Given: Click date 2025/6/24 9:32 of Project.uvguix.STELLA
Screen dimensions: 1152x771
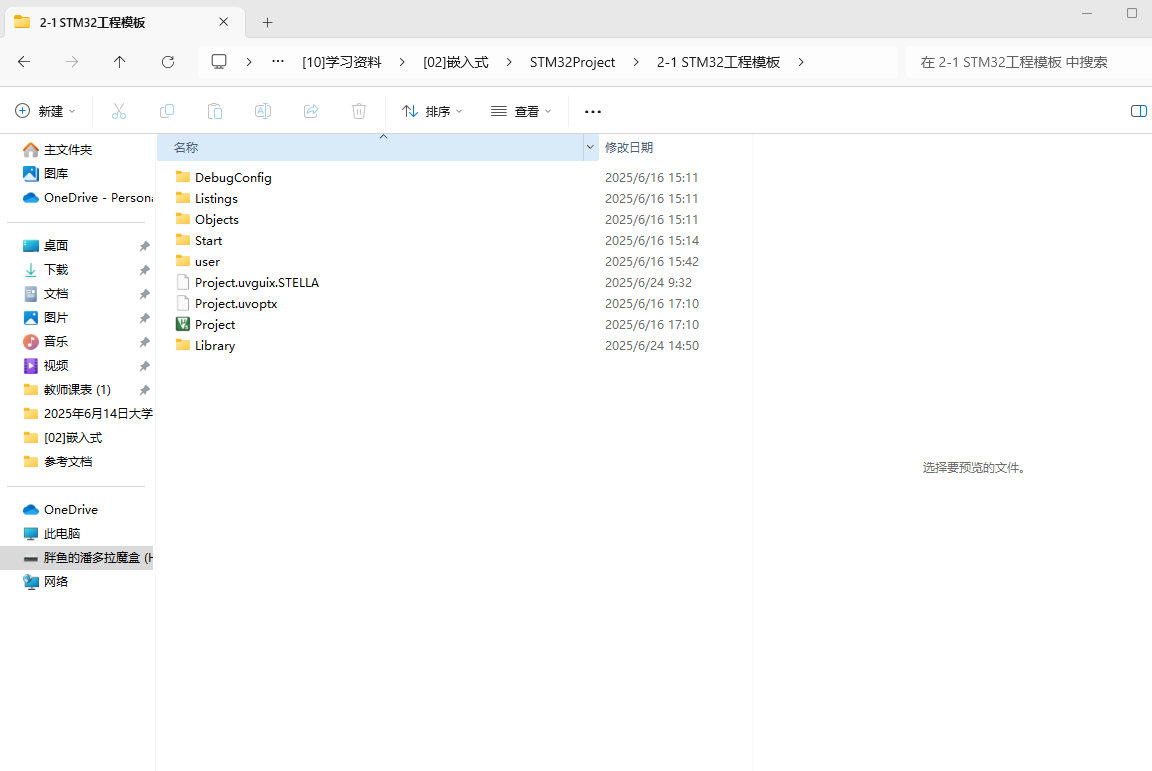Looking at the screenshot, I should point(648,282).
